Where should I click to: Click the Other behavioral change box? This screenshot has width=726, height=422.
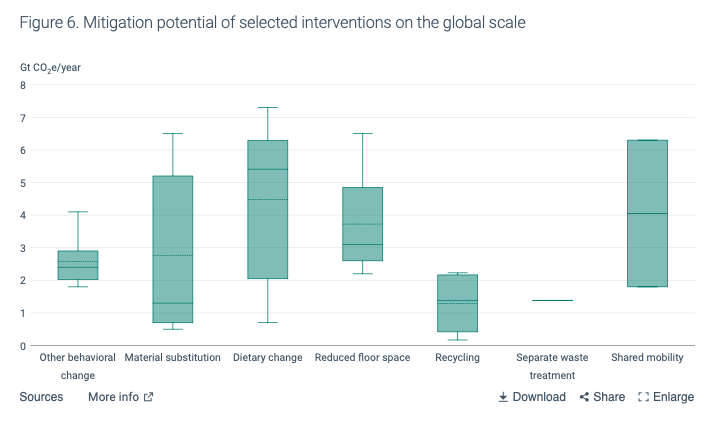coord(78,265)
